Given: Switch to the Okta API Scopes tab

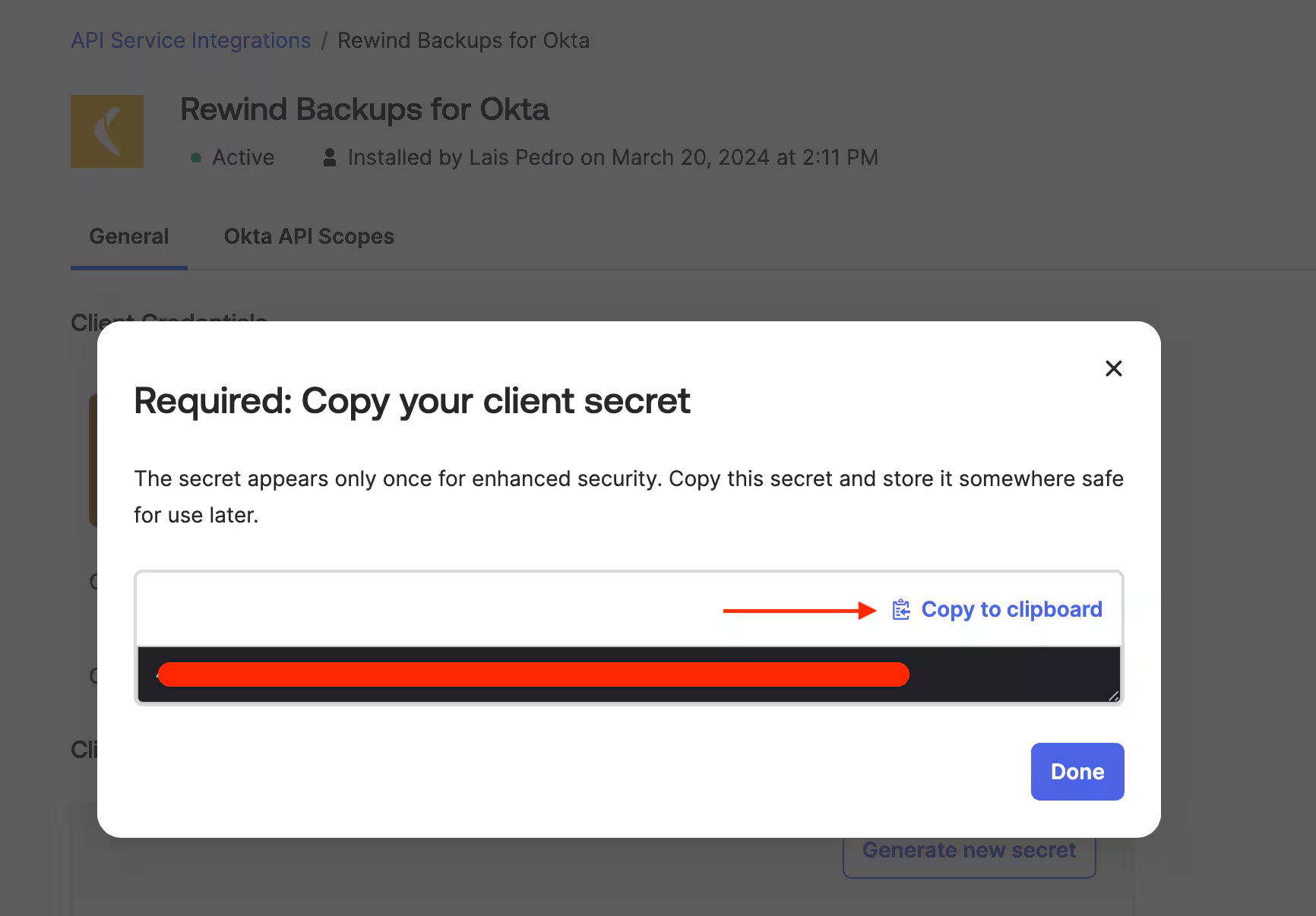Looking at the screenshot, I should [x=309, y=237].
